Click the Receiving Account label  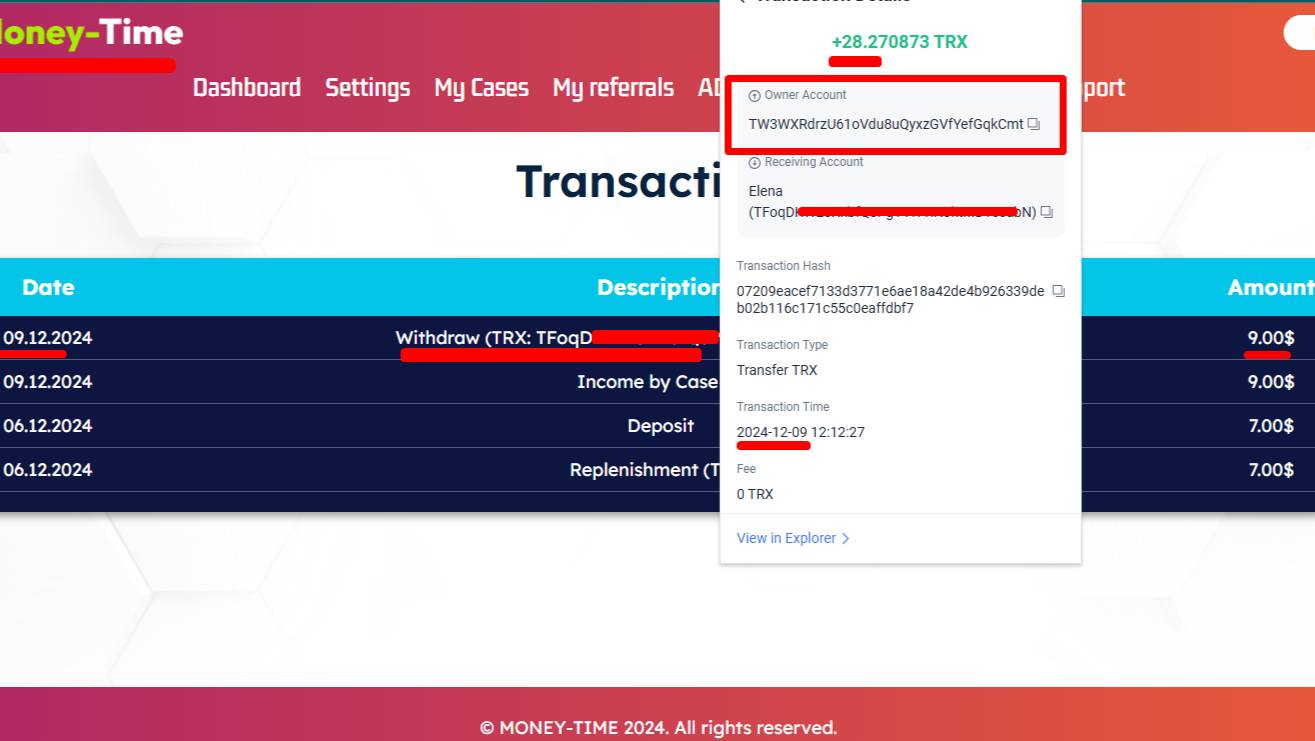point(814,162)
